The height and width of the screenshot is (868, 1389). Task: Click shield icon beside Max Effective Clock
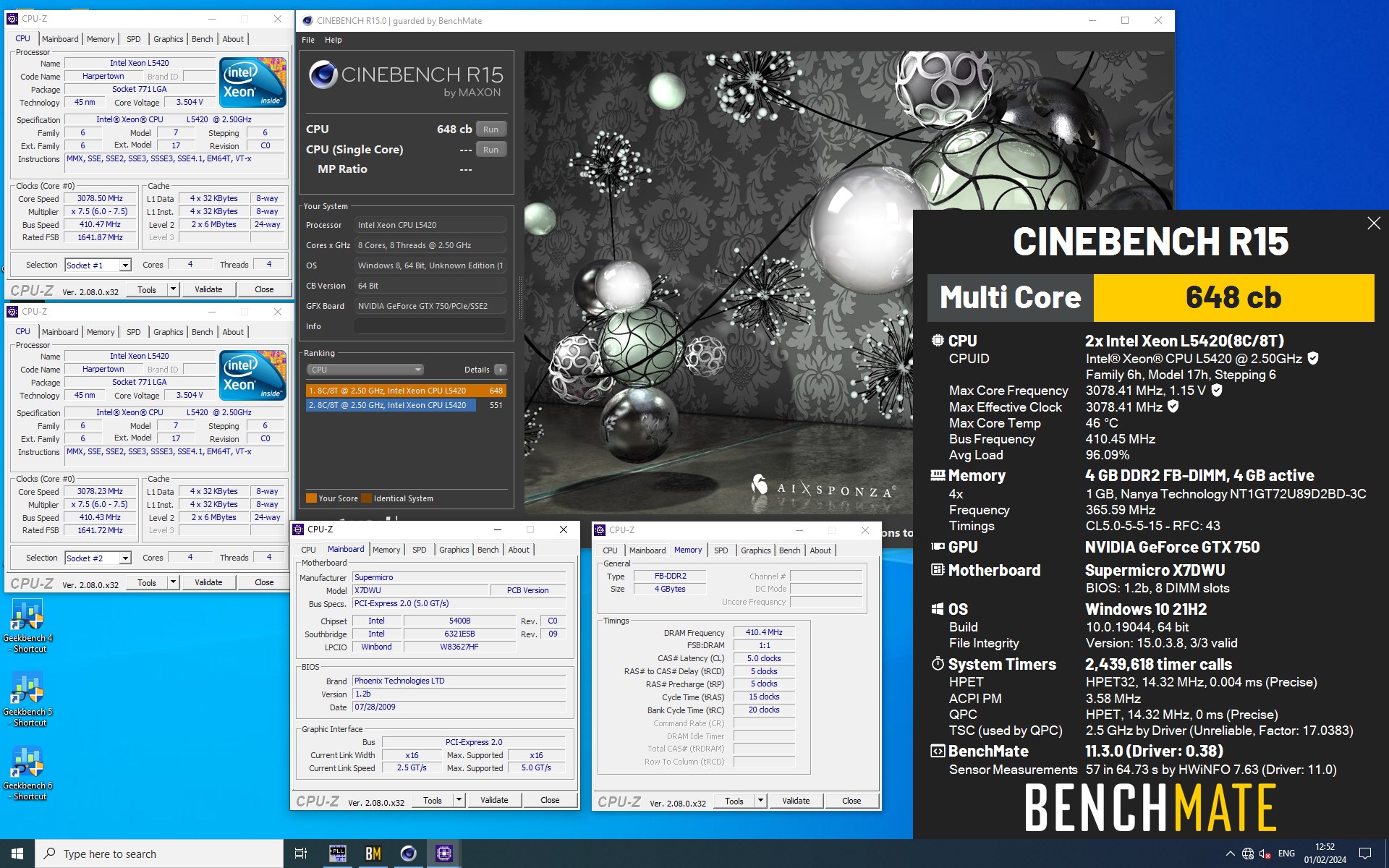coord(1173,407)
